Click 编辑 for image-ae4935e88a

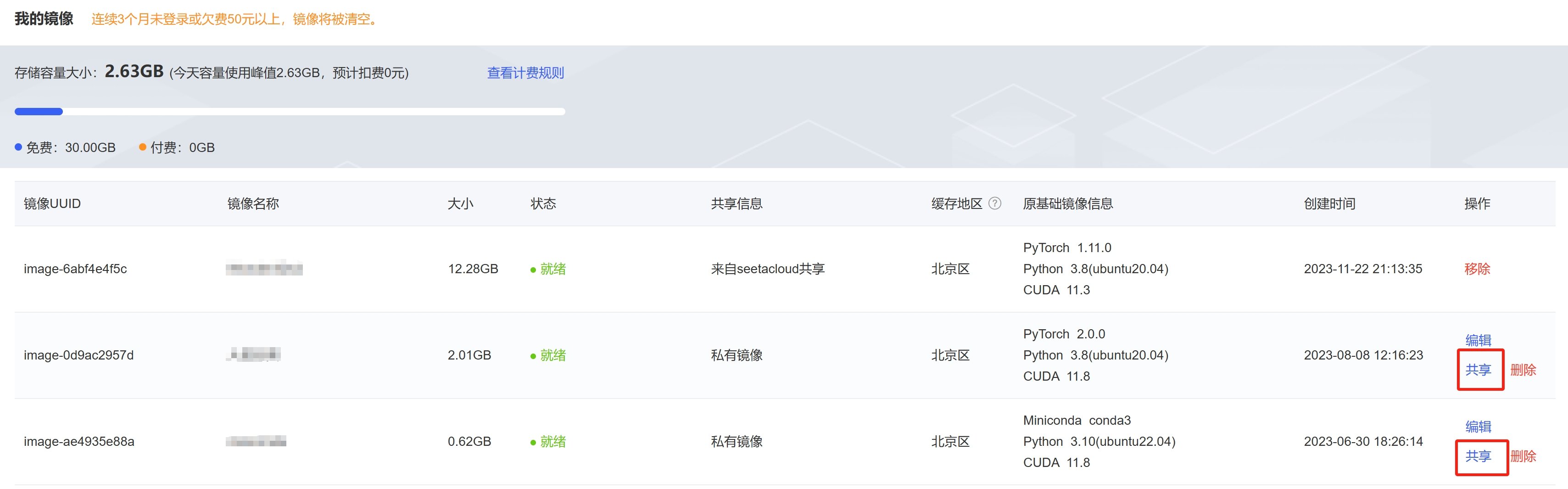1478,426
